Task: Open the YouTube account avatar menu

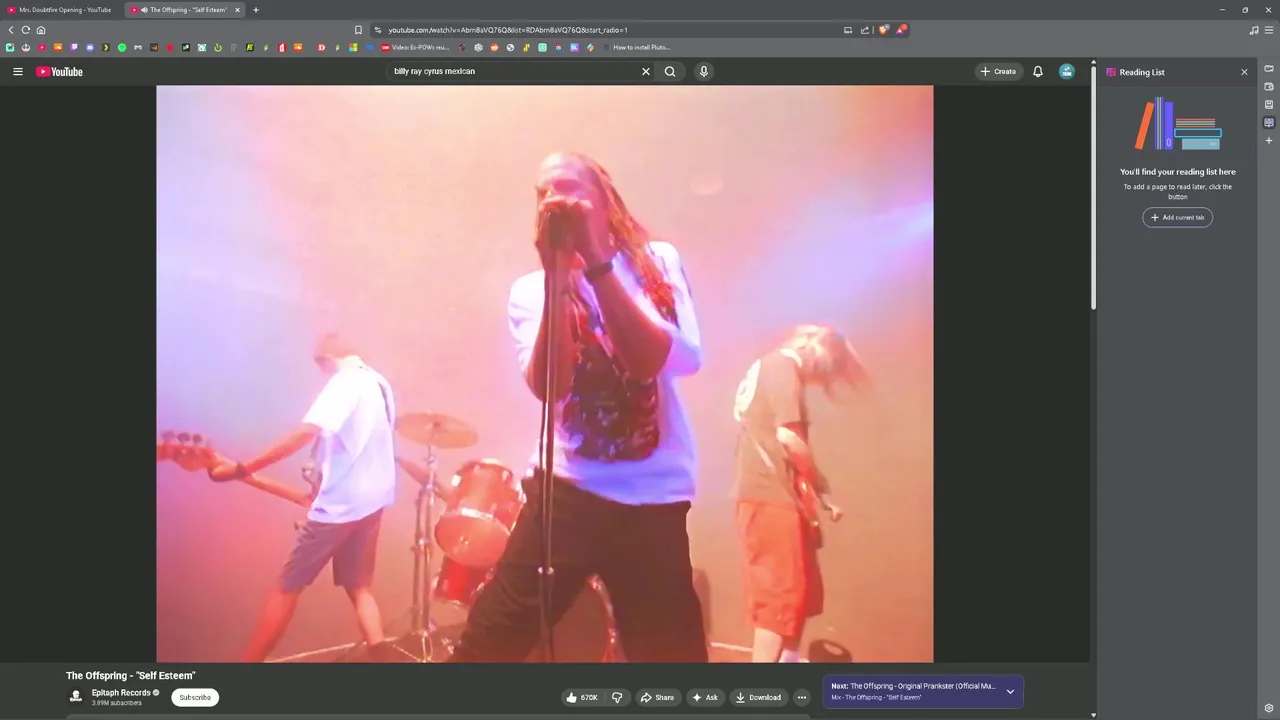Action: coord(1067,71)
